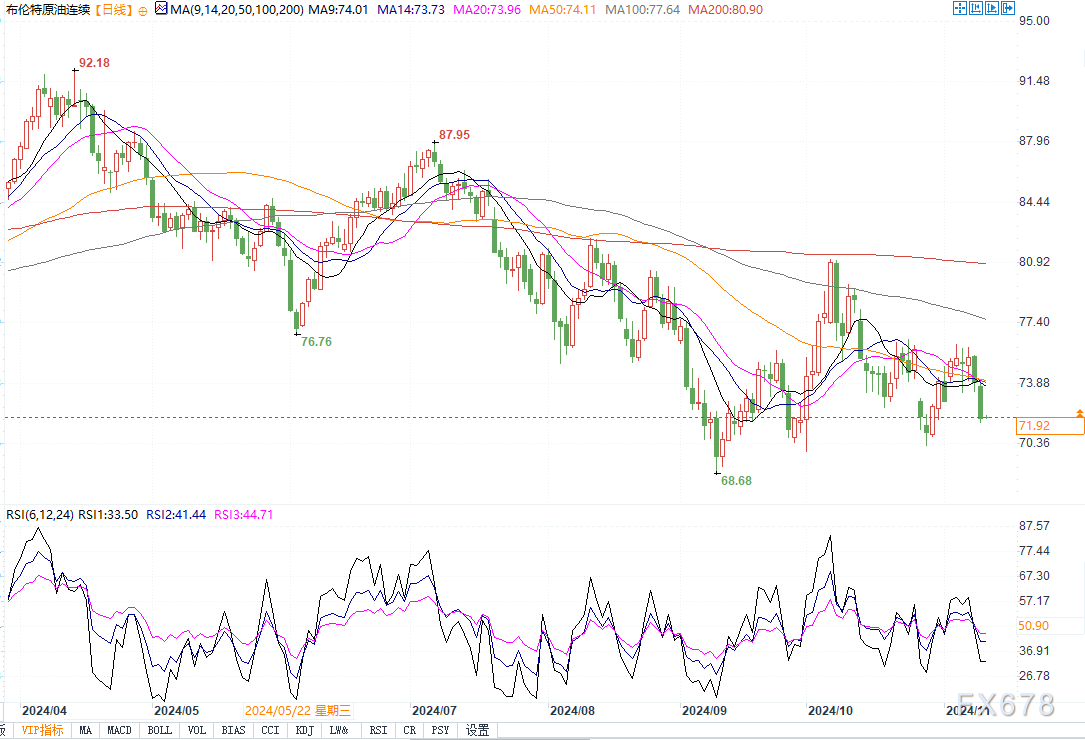Click the 68.68 low price marker

[736, 481]
